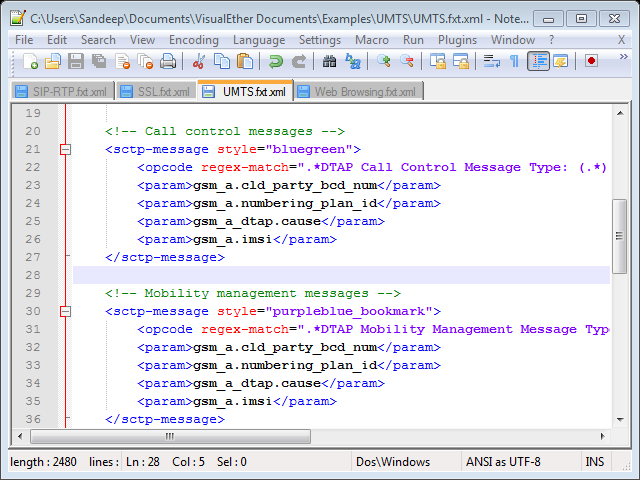Close document with menu bar X

click(621, 40)
